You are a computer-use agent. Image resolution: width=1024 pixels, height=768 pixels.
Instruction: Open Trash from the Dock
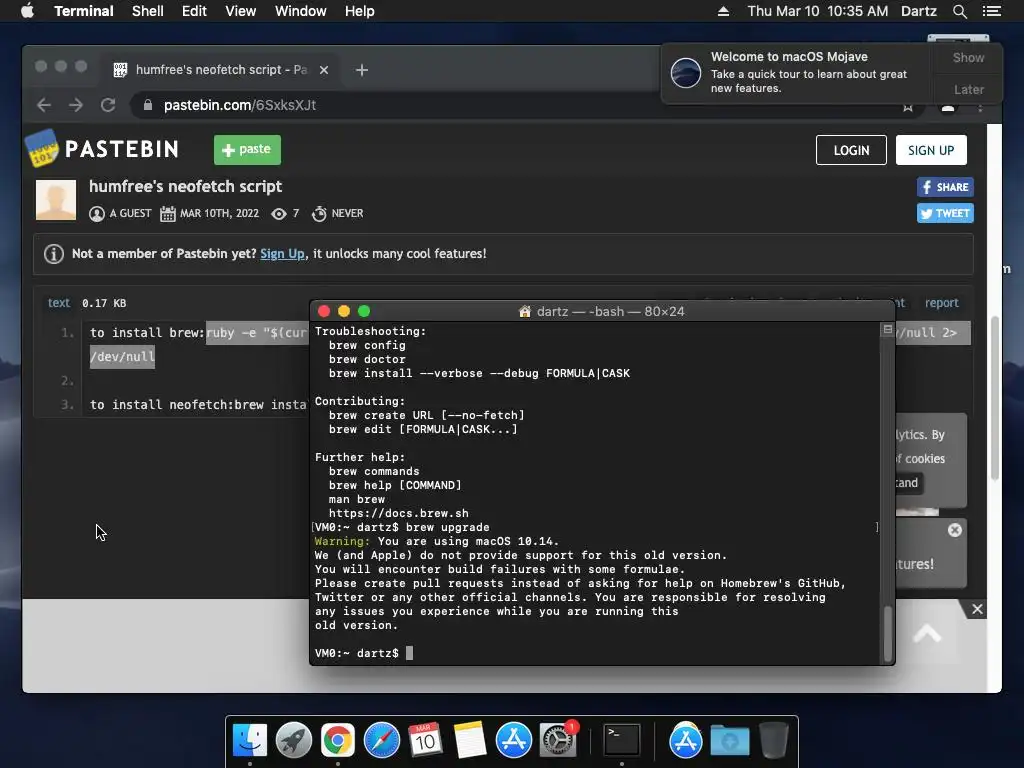(774, 741)
